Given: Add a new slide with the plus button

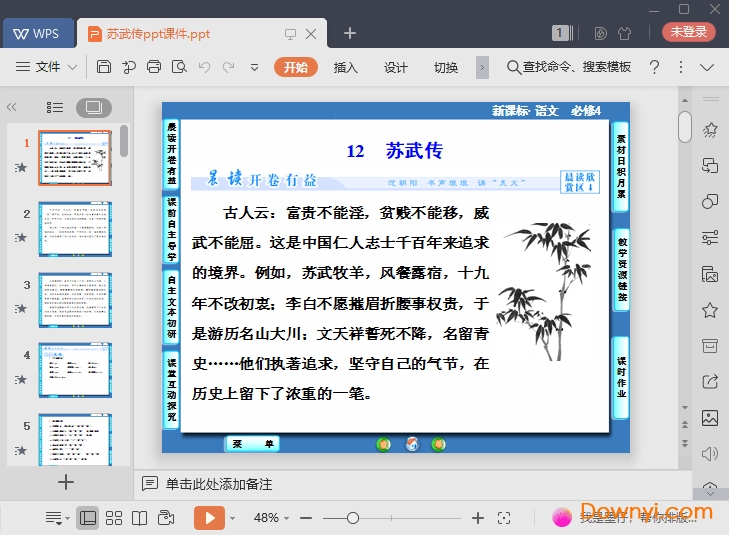Looking at the screenshot, I should 66,482.
